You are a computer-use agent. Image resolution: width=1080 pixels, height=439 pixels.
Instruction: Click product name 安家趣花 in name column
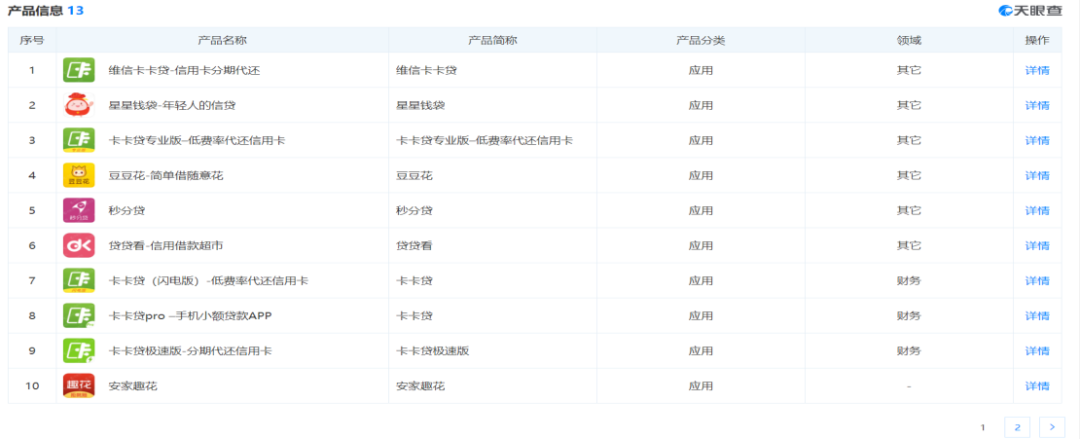pos(133,386)
